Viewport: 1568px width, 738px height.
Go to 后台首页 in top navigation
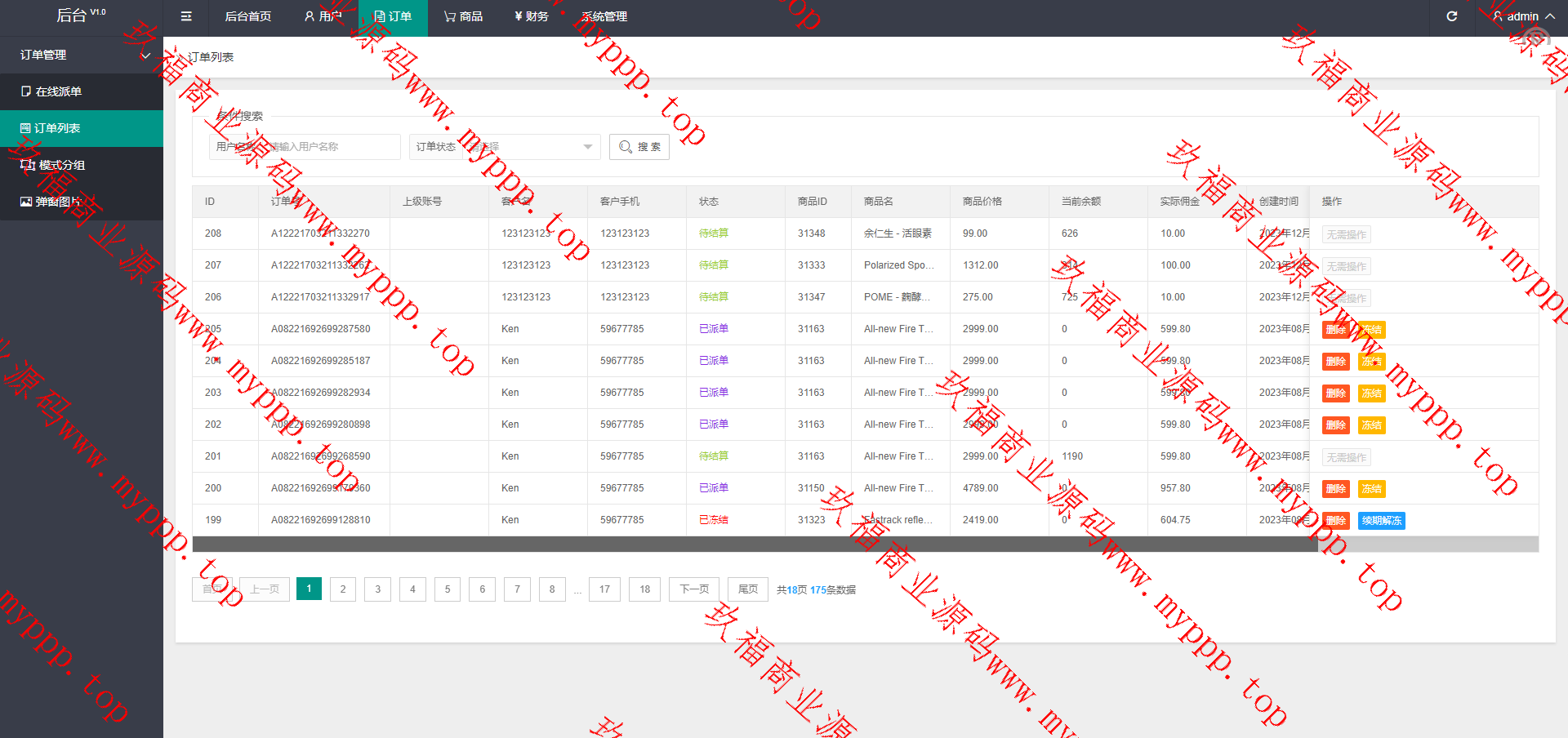(247, 16)
